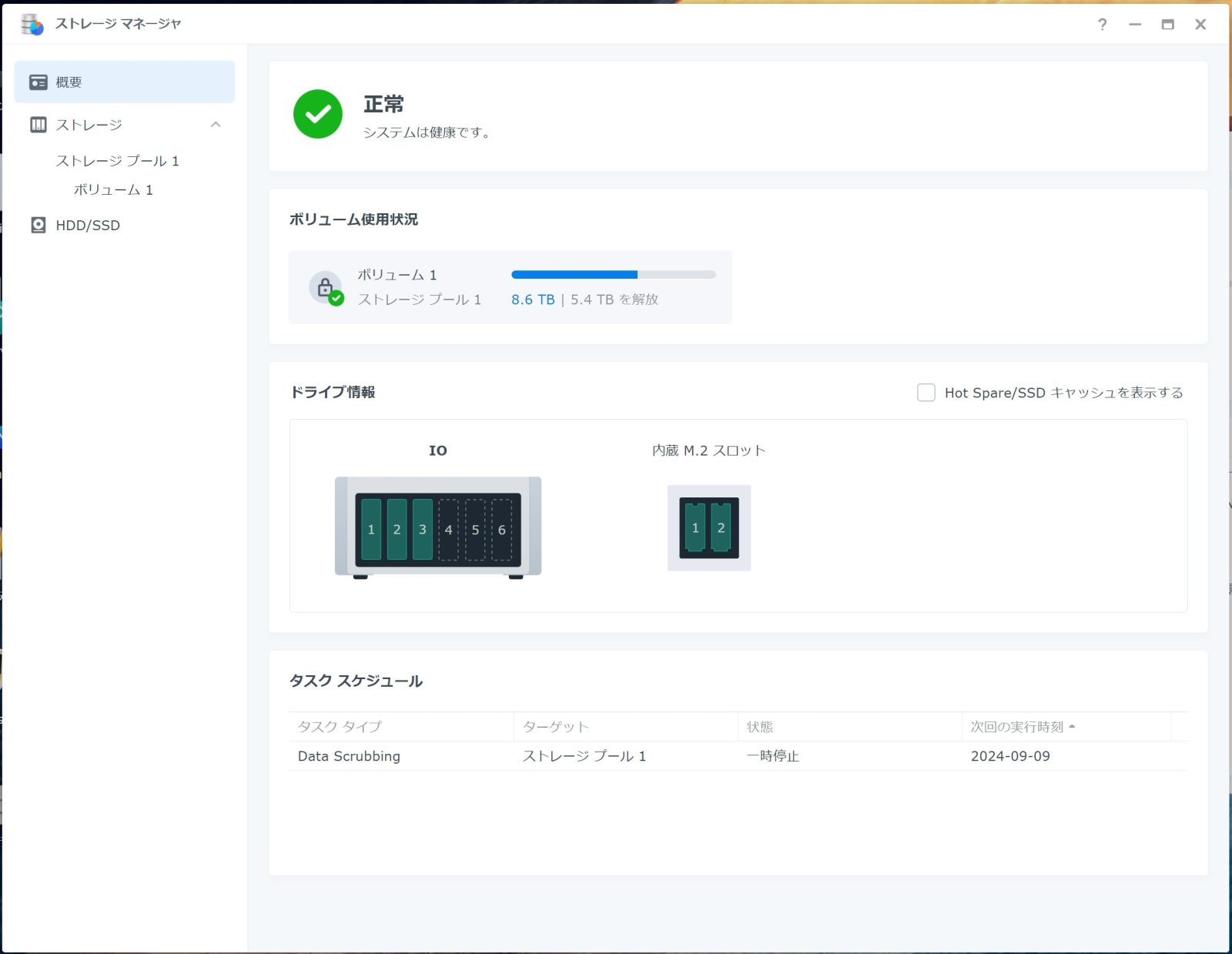Screen dimensions: 1232x954
Task: Open the HDD/SSD page in sidebar
Action: click(x=88, y=226)
